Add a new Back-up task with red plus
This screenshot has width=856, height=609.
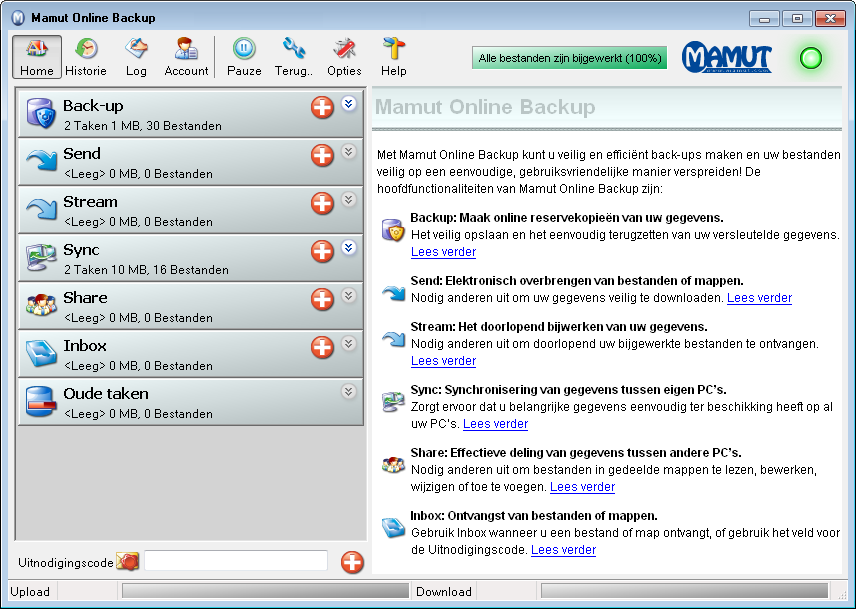point(322,107)
